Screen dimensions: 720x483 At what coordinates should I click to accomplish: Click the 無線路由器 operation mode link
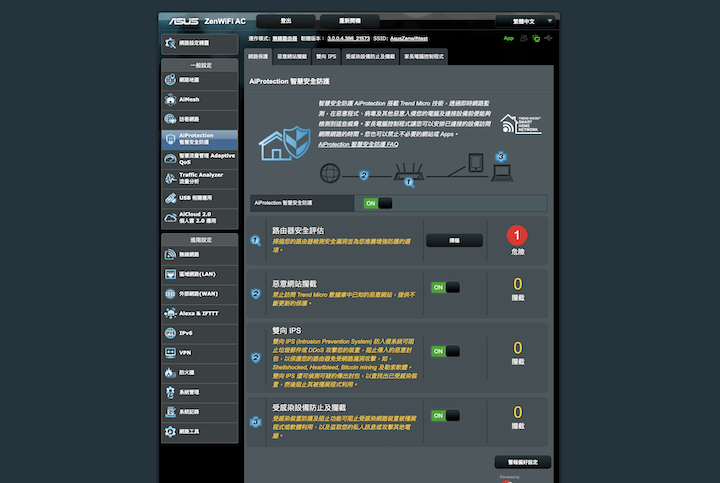[x=285, y=39]
